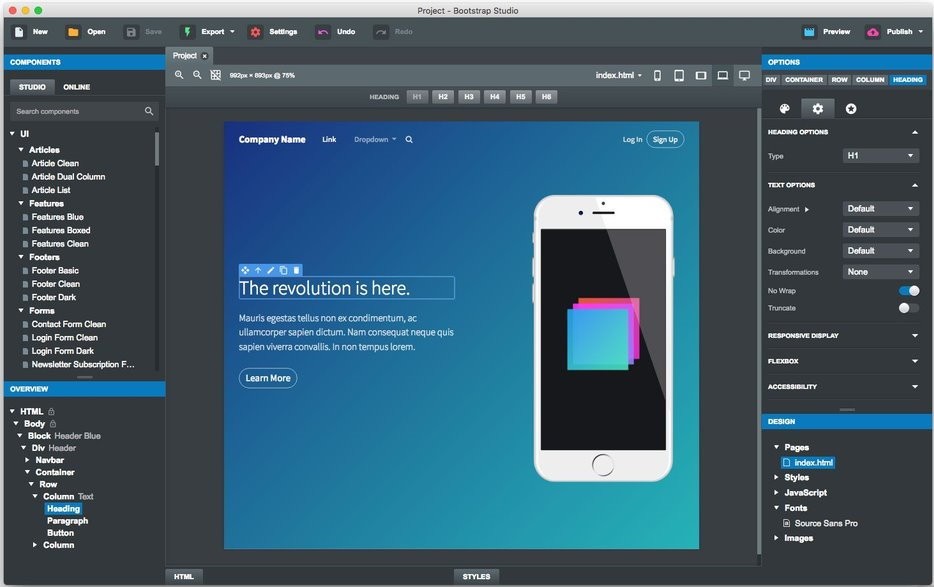Click the zoom in magnifier icon

(x=180, y=75)
